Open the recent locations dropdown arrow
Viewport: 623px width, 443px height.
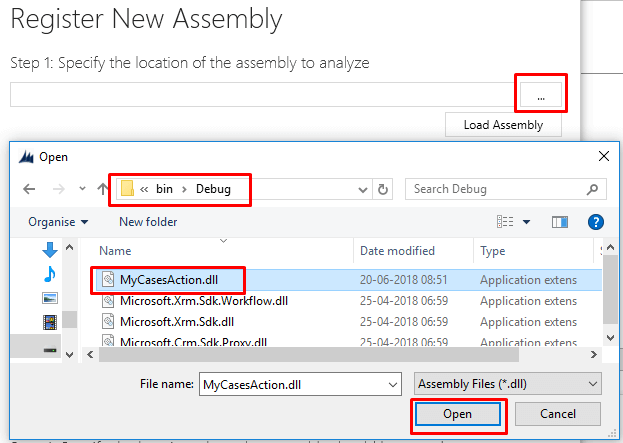pyautogui.click(x=82, y=188)
